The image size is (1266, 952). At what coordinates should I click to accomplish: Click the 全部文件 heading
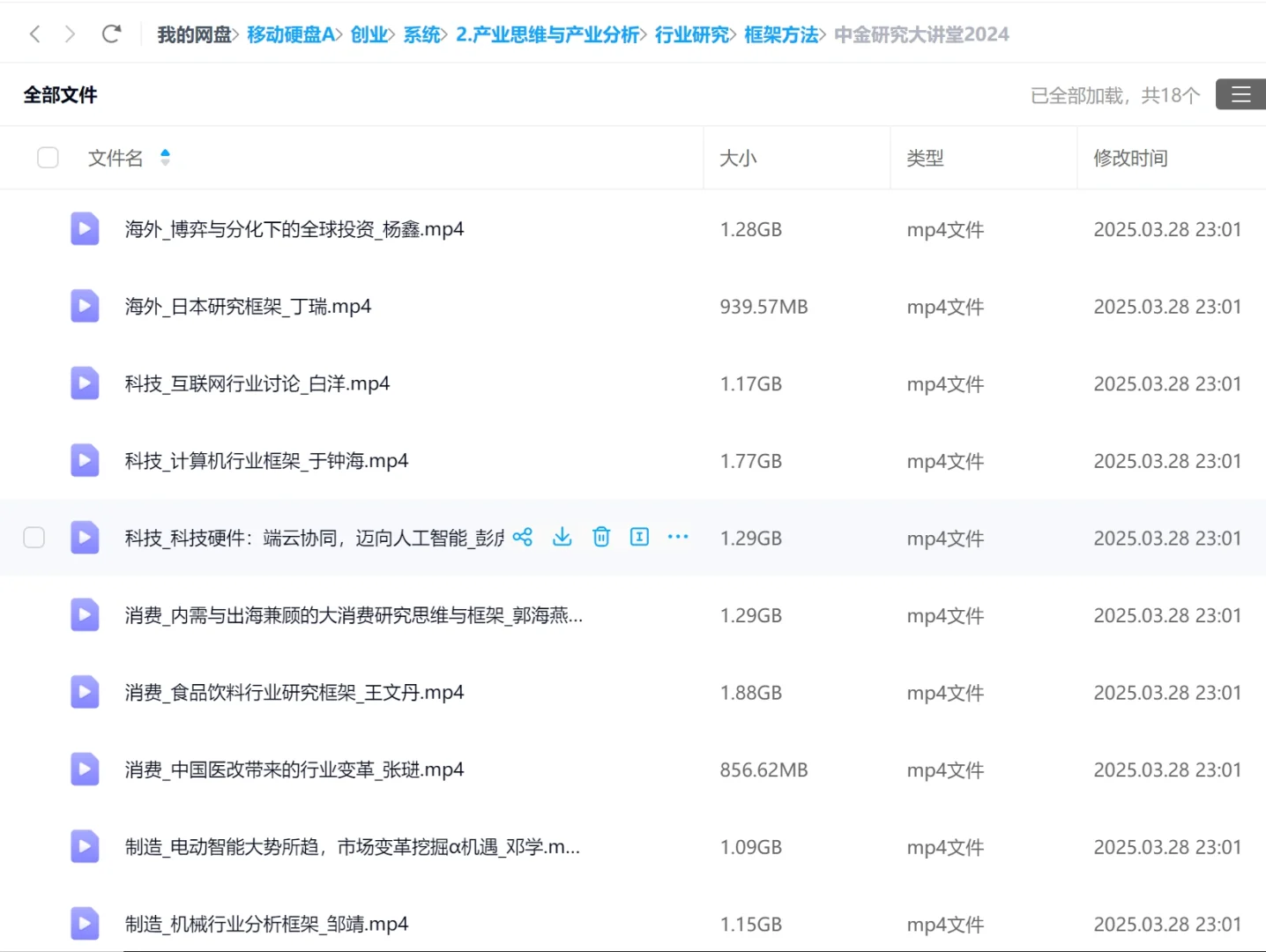pos(60,94)
